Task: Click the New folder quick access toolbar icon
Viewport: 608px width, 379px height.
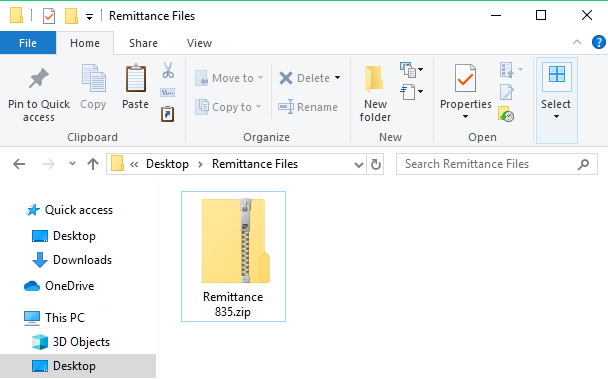Action: point(71,16)
